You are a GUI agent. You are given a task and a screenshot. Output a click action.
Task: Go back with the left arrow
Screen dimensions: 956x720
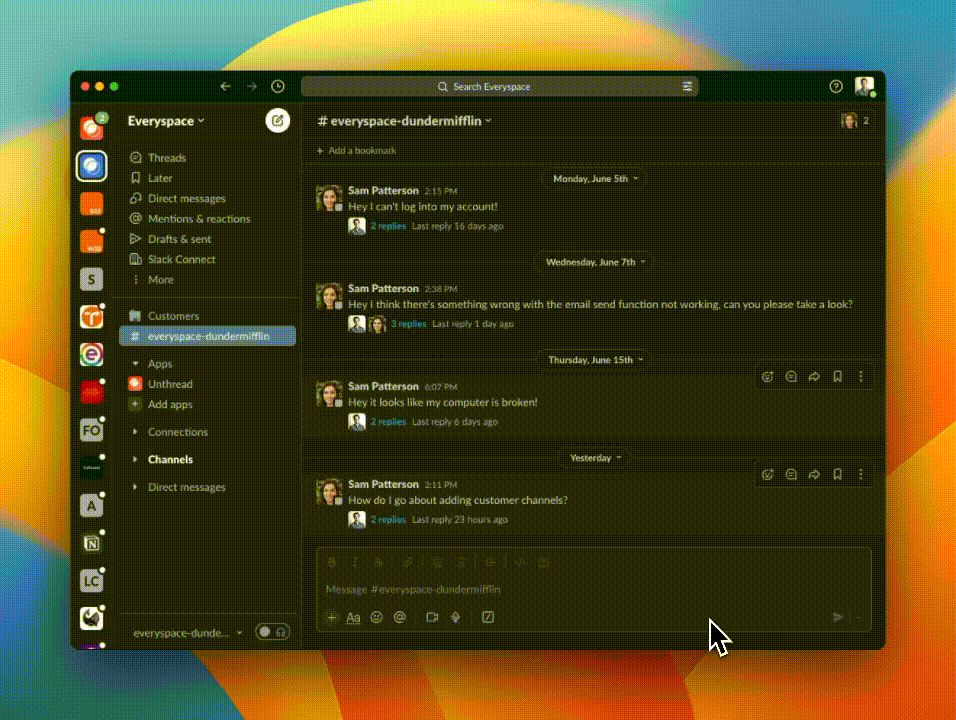tap(226, 87)
